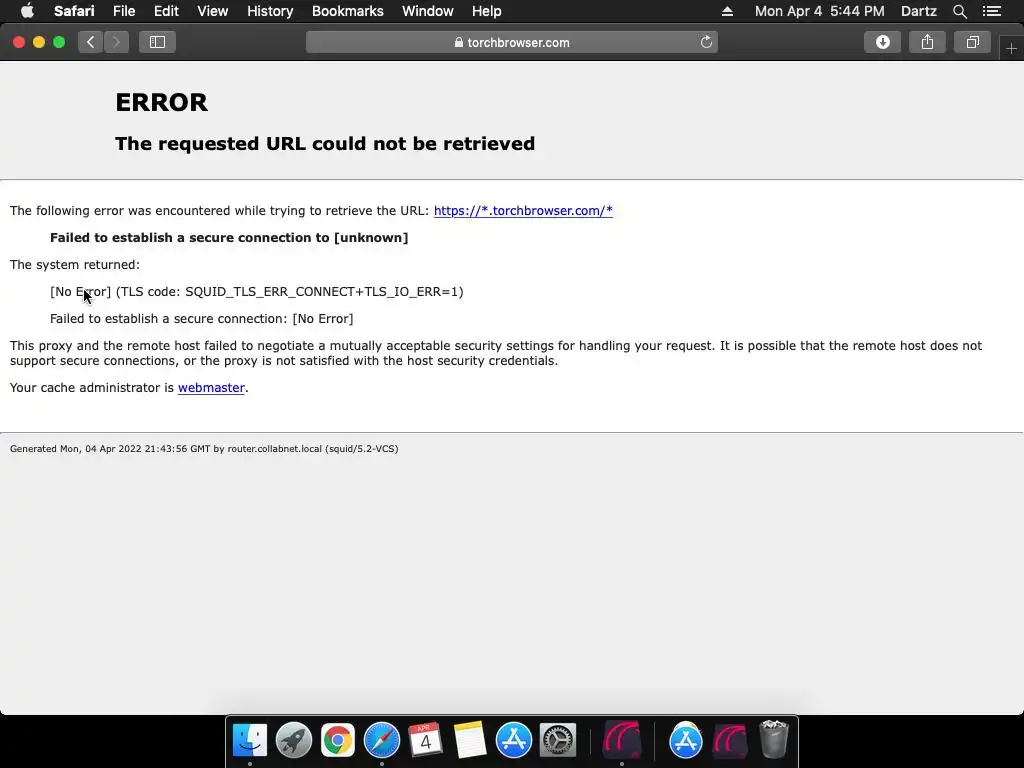Open the https://*.torchbrowser.com/* link
The width and height of the screenshot is (1024, 768).
pos(523,210)
